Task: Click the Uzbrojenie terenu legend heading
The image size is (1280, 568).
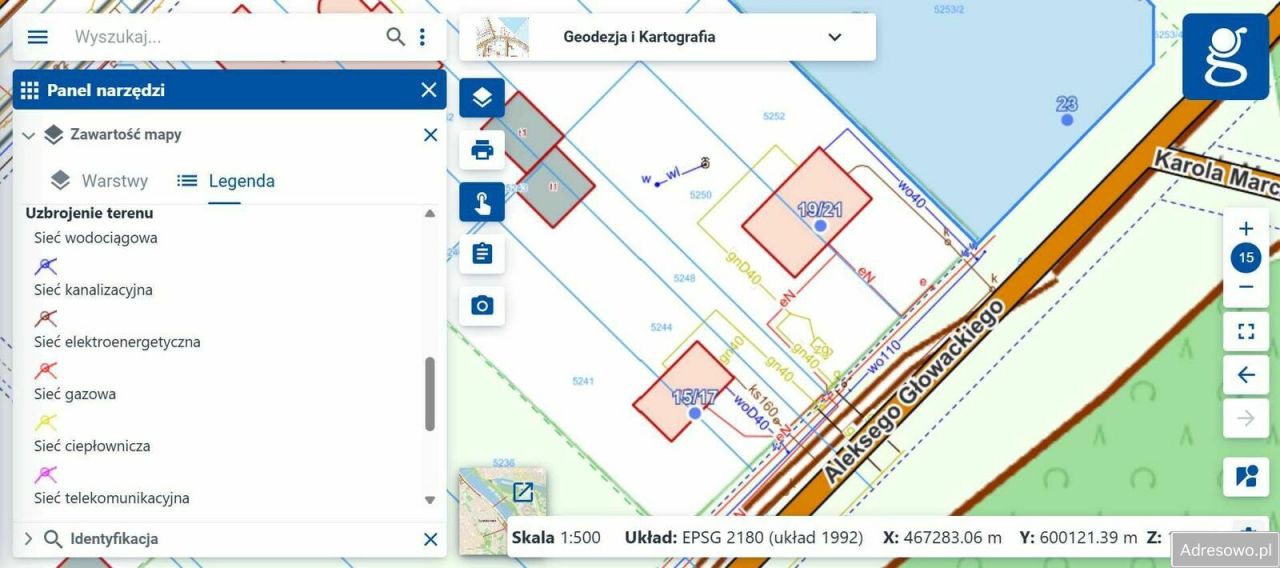Action: click(x=89, y=213)
